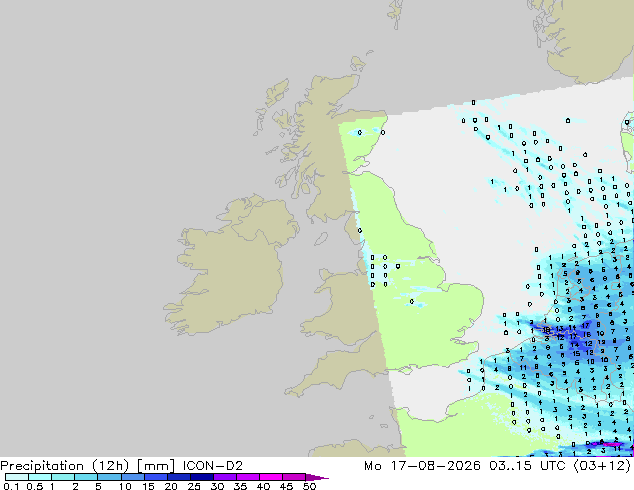The width and height of the screenshot is (634, 490).
Task: Click the Isle of Man outline
Action: coord(321,239)
